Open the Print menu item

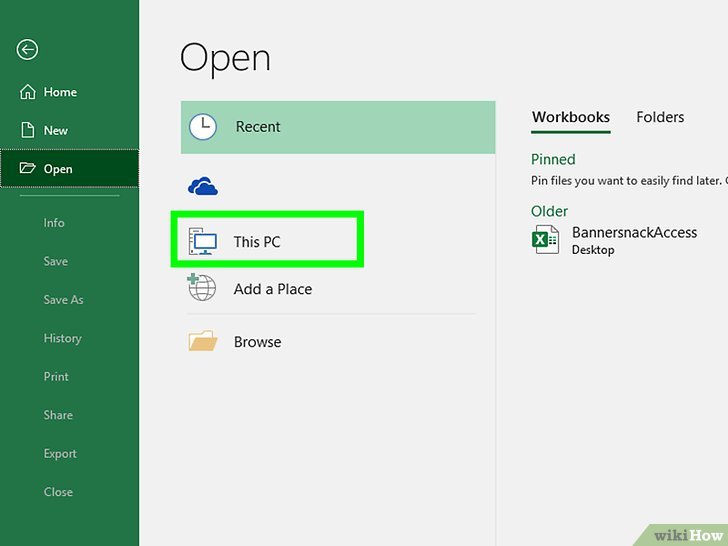pos(56,377)
